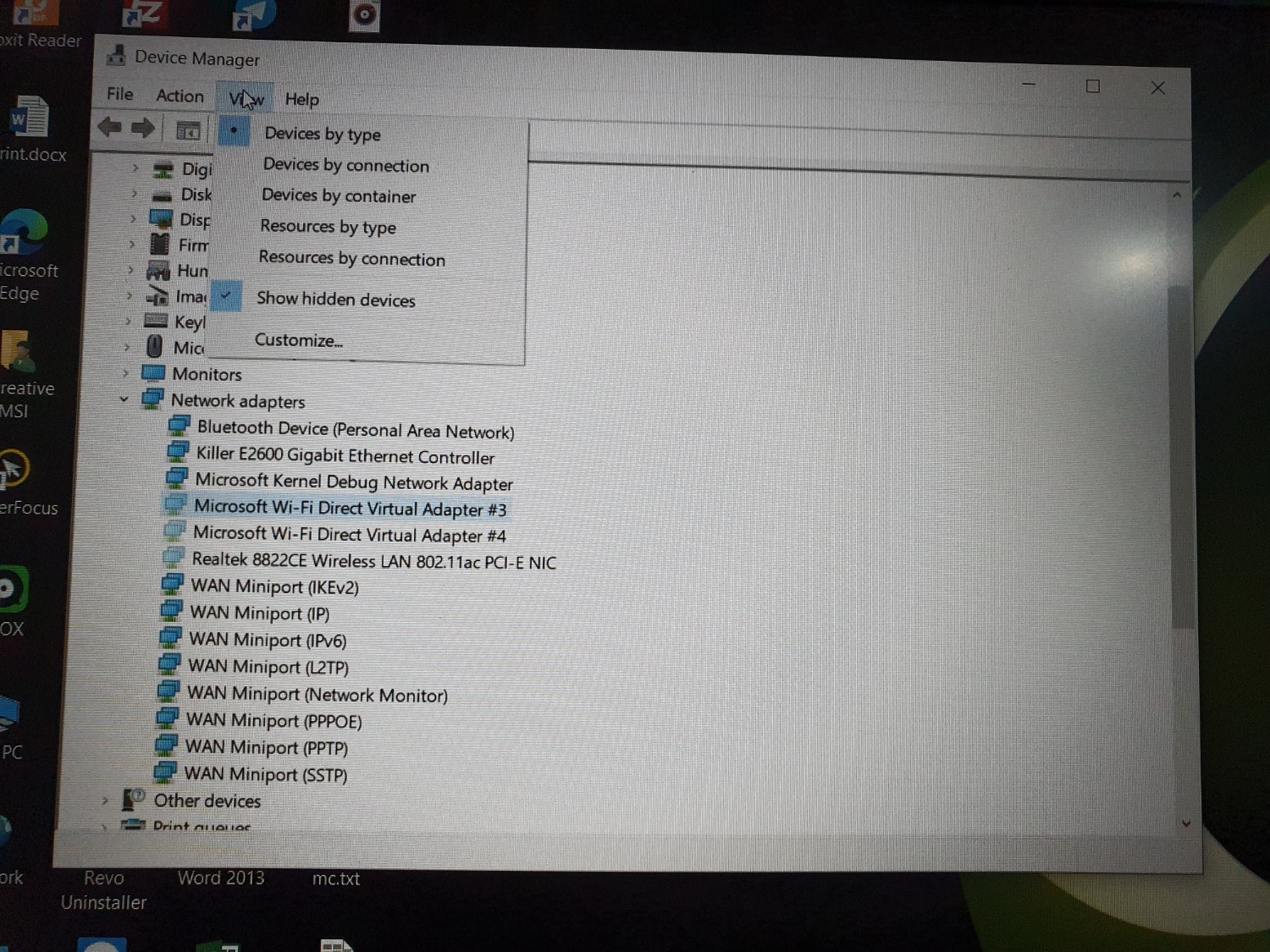The height and width of the screenshot is (952, 1270).
Task: Close the open View menu
Action: tap(246, 99)
